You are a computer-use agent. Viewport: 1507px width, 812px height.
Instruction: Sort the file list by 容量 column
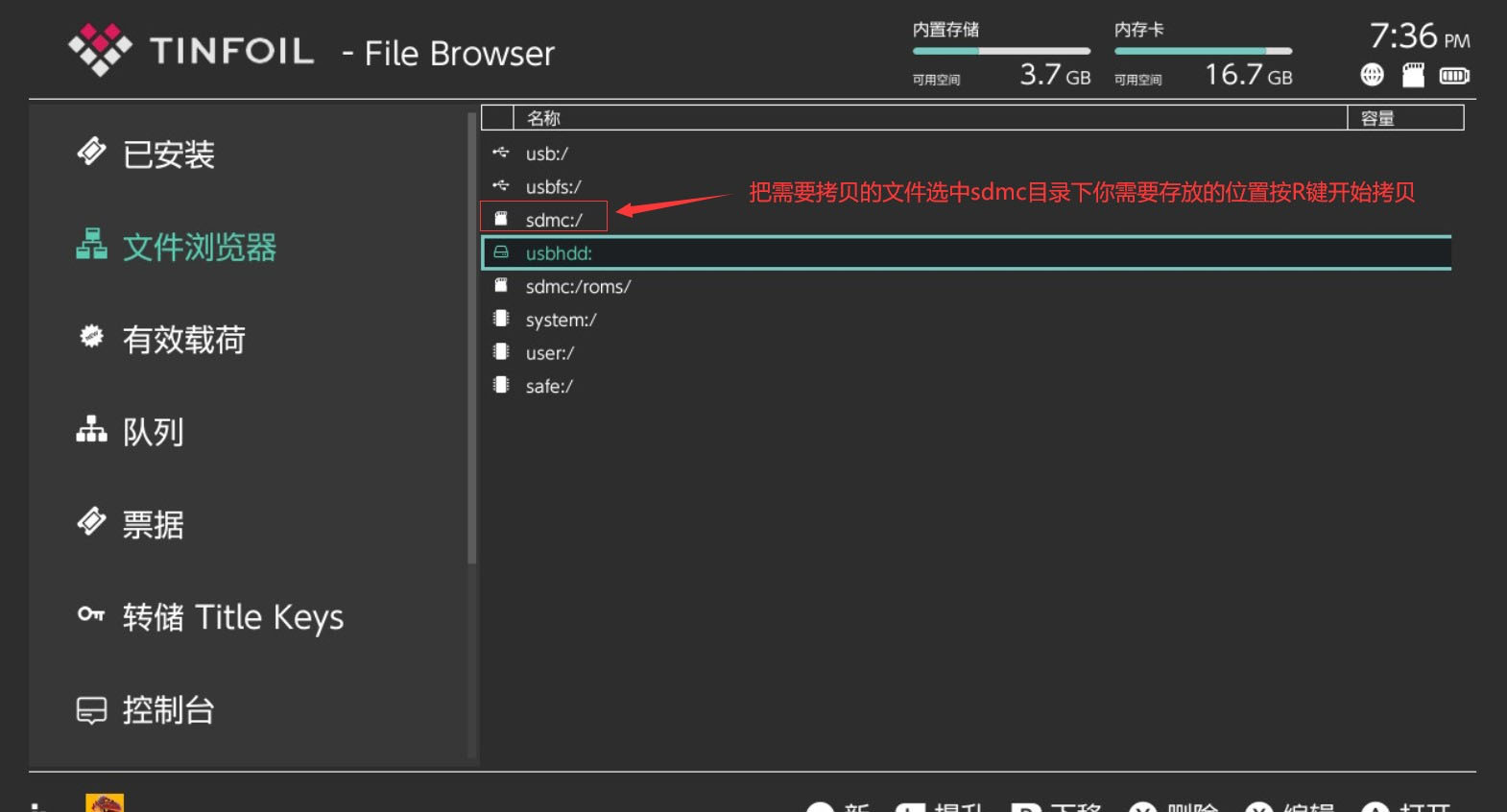pyautogui.click(x=1406, y=118)
